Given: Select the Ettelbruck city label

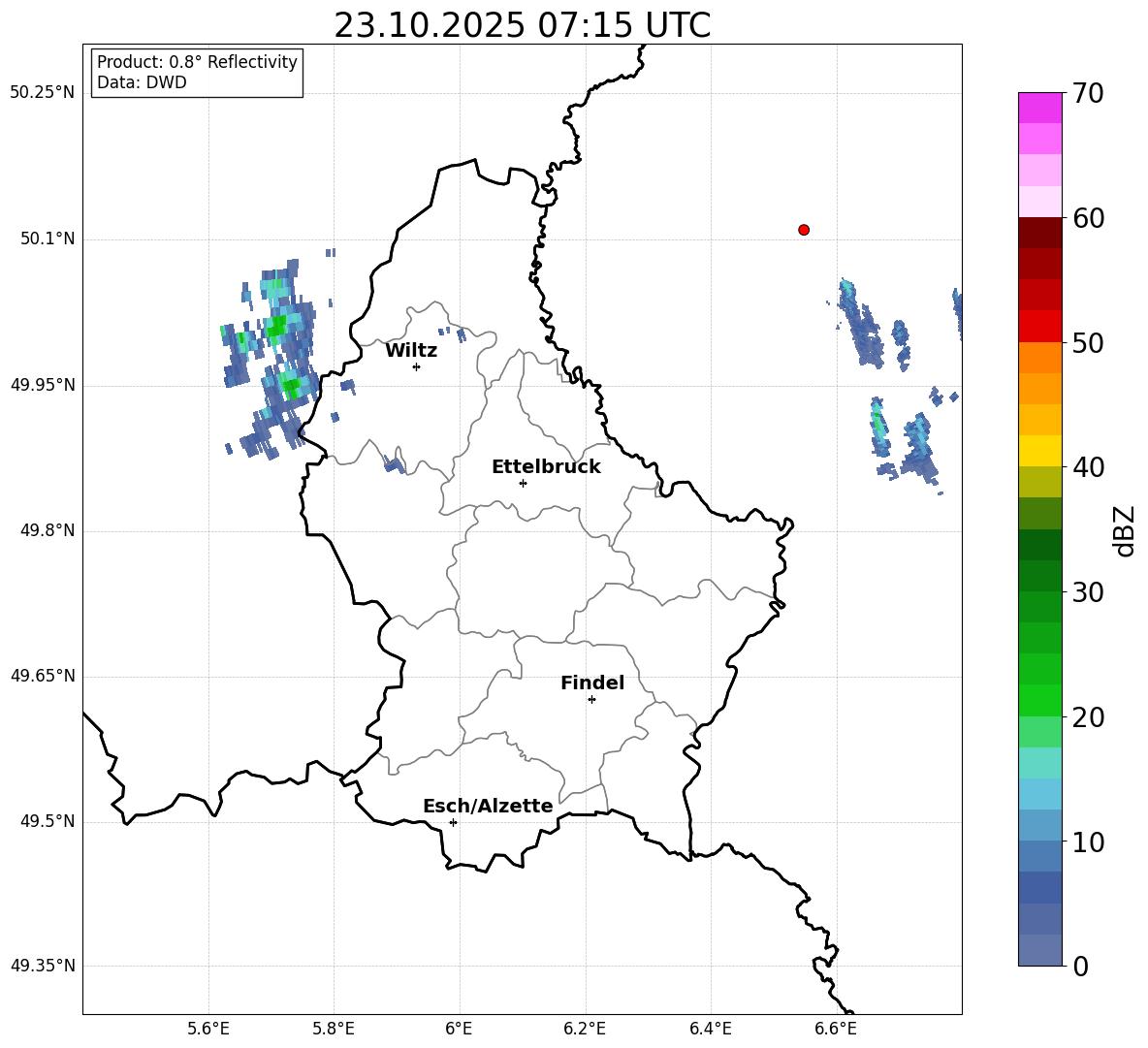Looking at the screenshot, I should click(546, 467).
